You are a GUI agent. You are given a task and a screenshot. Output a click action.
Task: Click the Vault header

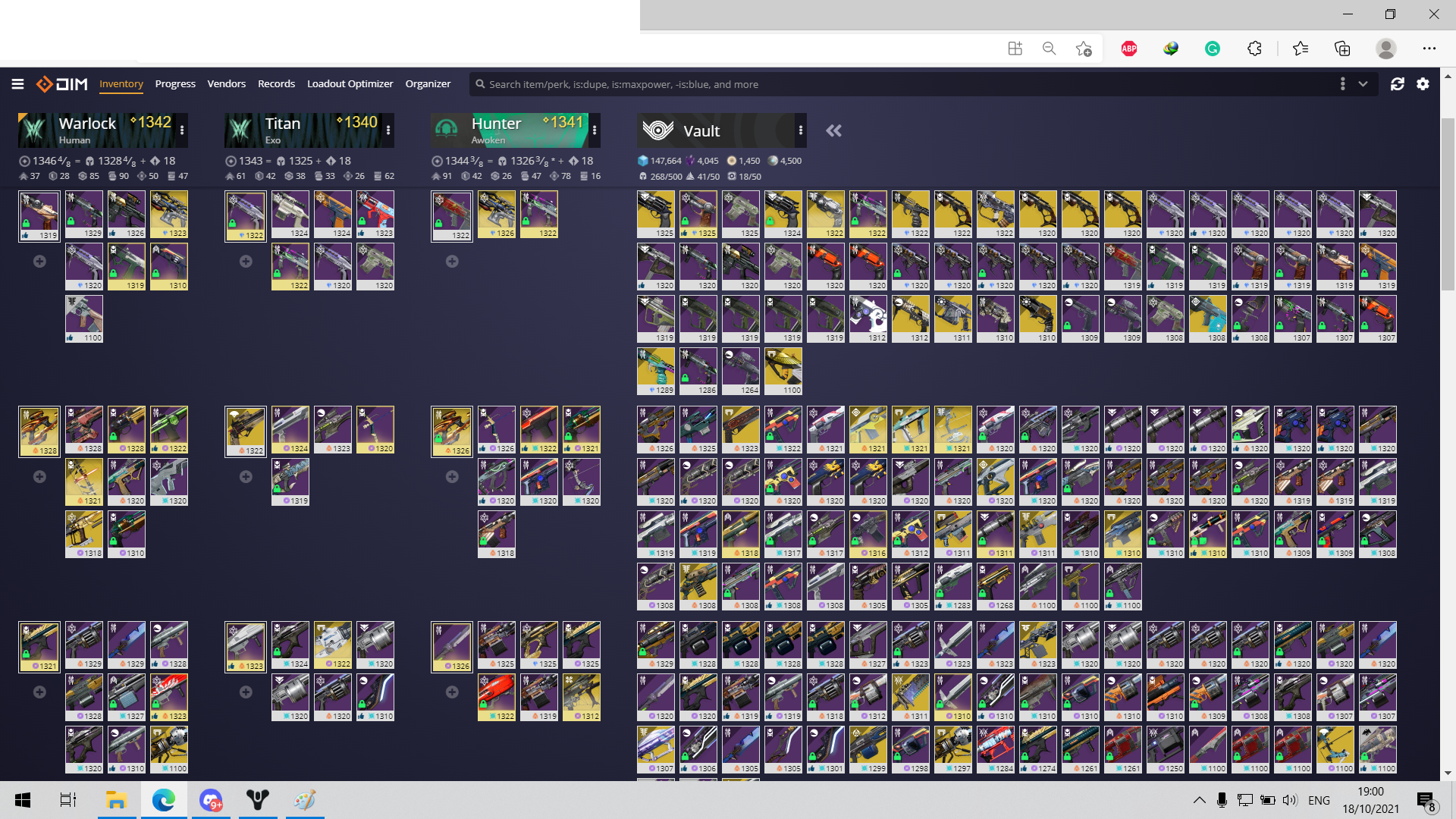(717, 130)
